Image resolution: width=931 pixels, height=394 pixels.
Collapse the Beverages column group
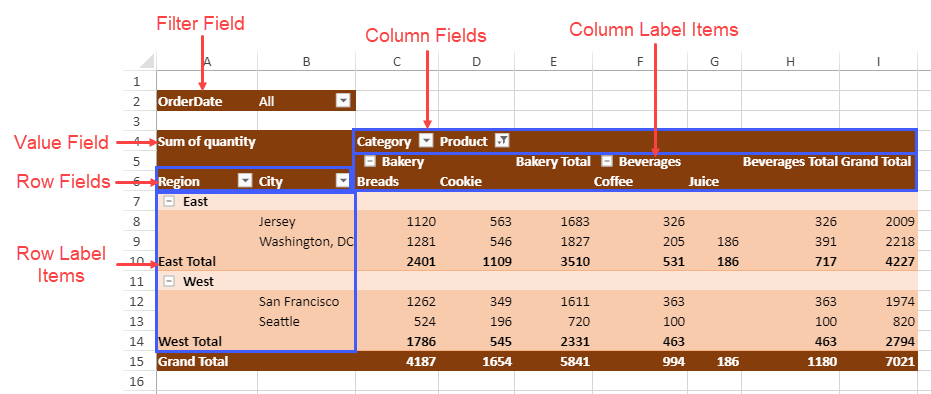click(x=607, y=161)
